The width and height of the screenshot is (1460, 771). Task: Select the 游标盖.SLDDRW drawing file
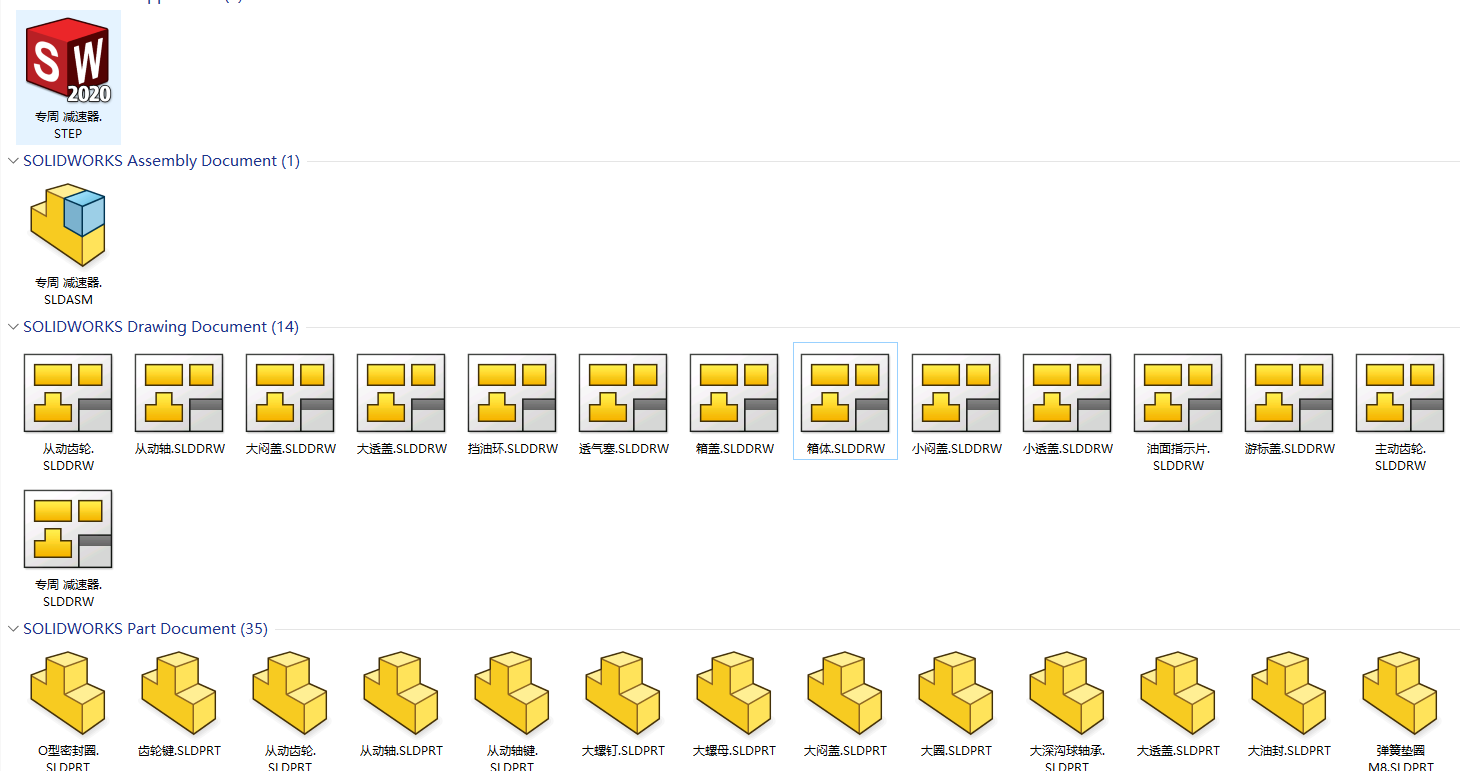pyautogui.click(x=1289, y=404)
